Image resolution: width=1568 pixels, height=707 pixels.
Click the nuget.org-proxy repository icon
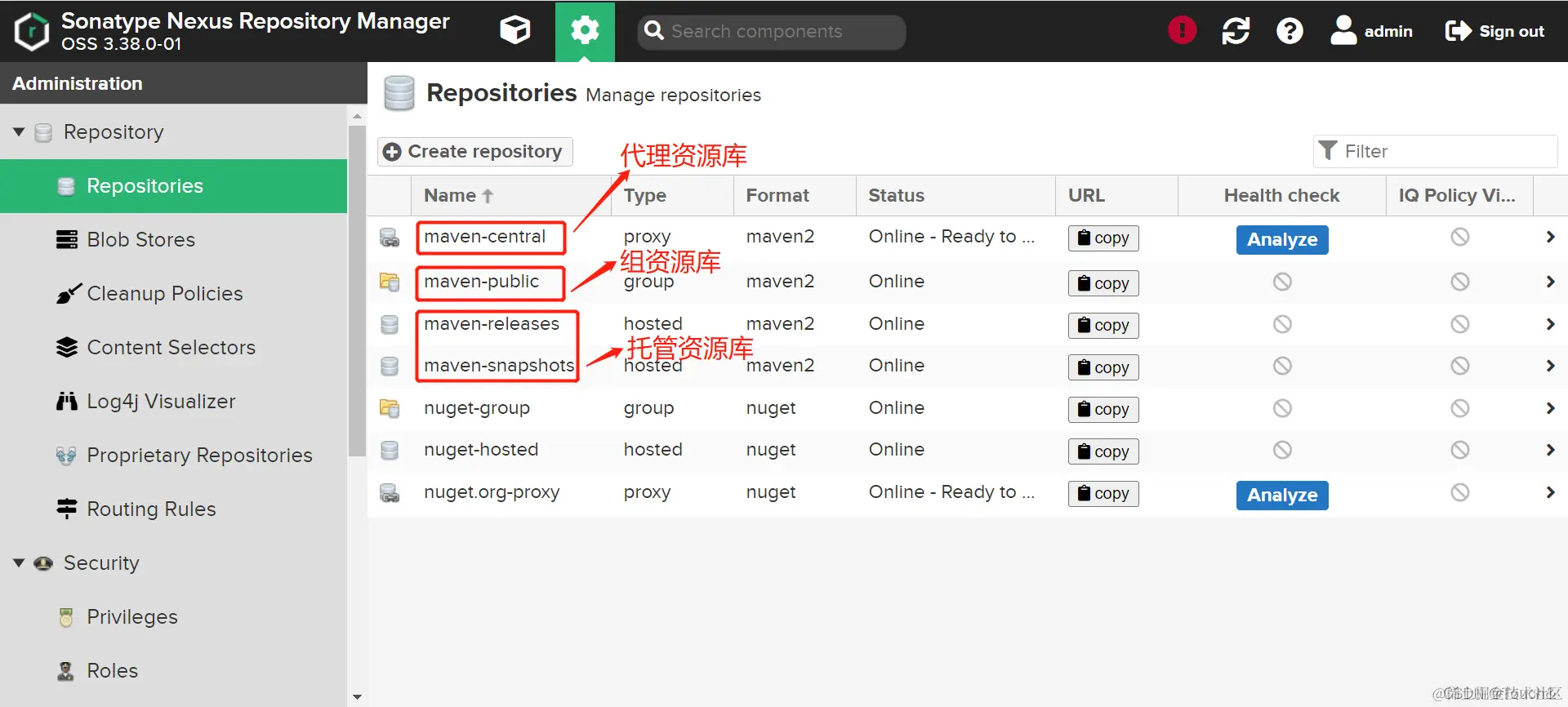click(x=390, y=493)
